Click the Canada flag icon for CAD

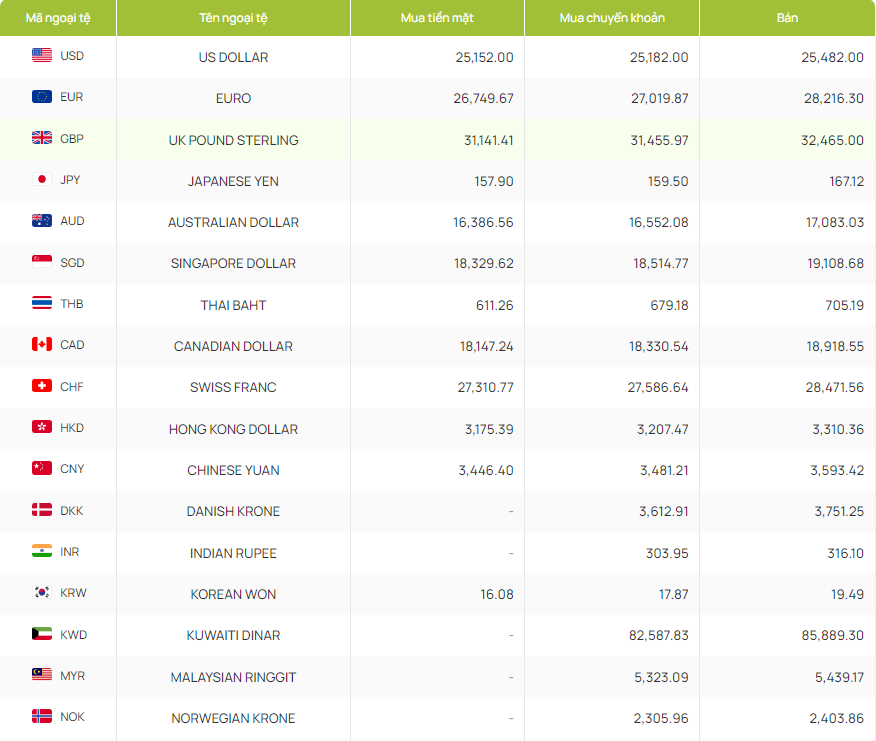click(42, 345)
